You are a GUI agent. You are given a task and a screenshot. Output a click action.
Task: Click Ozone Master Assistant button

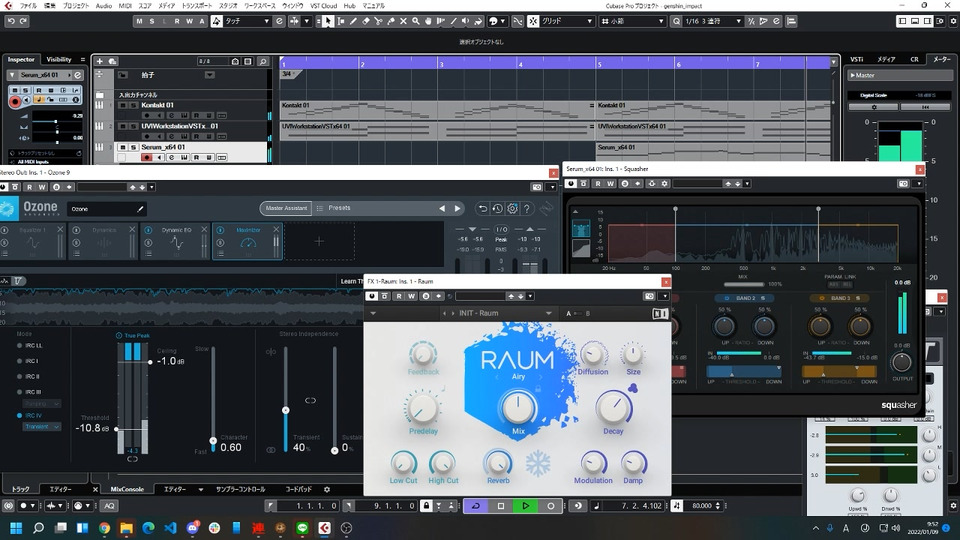click(286, 208)
